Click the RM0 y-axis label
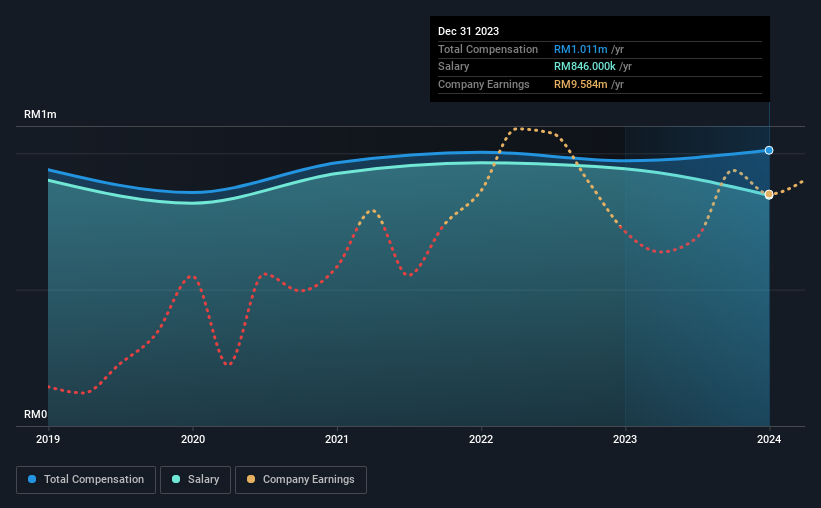Viewport: 821px width, 508px height. coord(36,414)
